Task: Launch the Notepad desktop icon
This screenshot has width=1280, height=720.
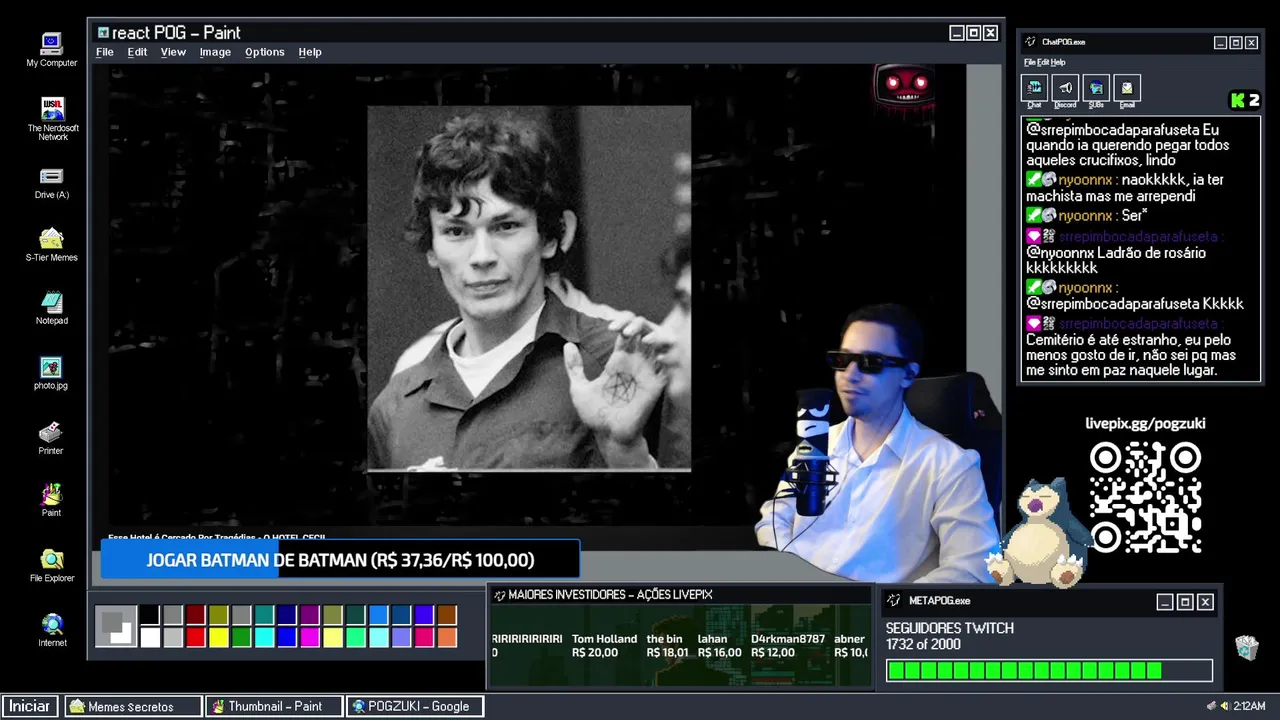Action: pyautogui.click(x=52, y=308)
